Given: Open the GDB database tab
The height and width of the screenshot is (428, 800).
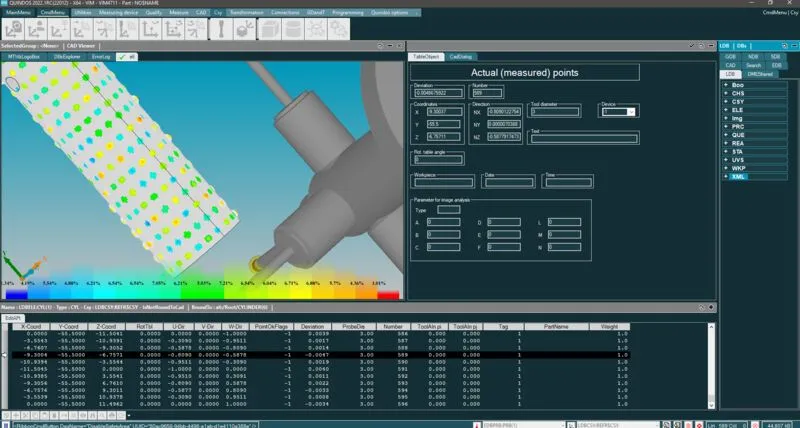Looking at the screenshot, I should pyautogui.click(x=731, y=57).
